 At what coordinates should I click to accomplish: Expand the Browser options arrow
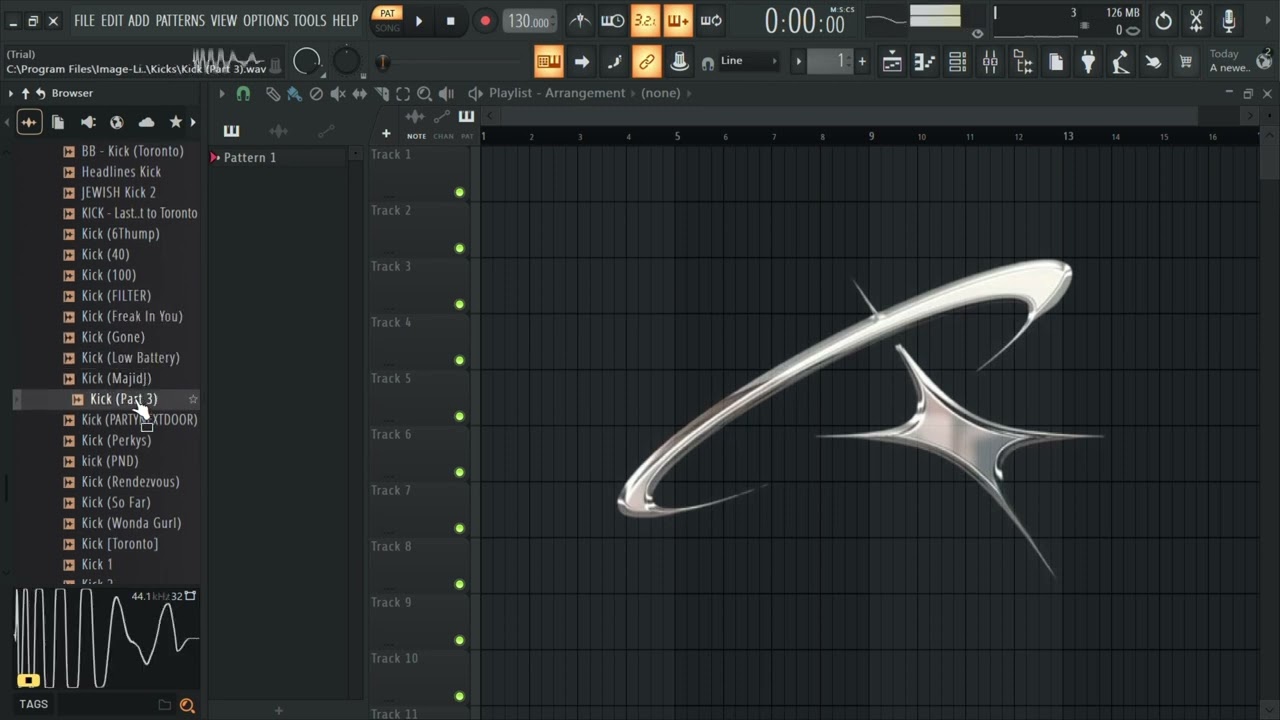click(11, 93)
